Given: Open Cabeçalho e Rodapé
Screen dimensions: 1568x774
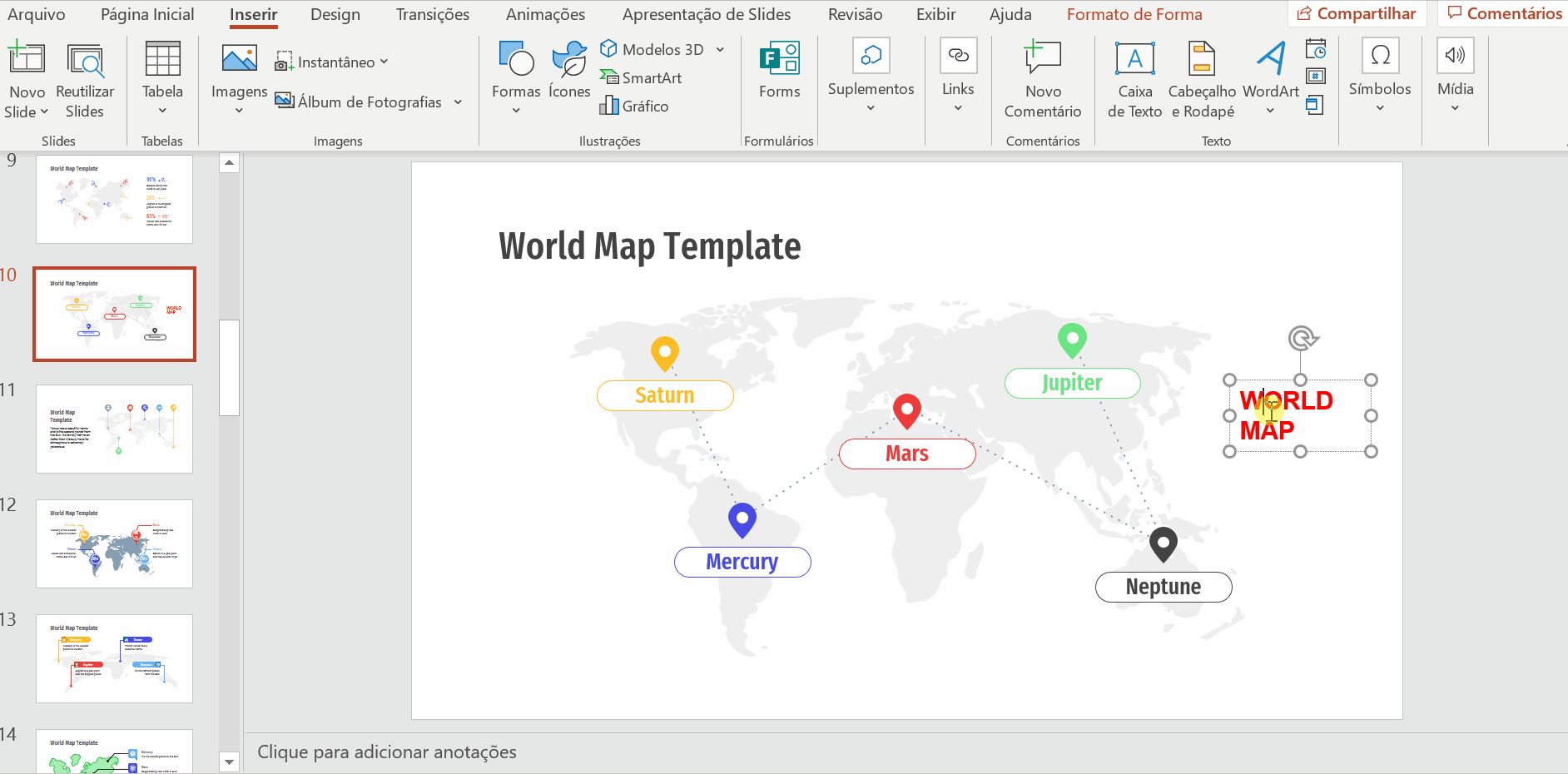Looking at the screenshot, I should click(1202, 82).
